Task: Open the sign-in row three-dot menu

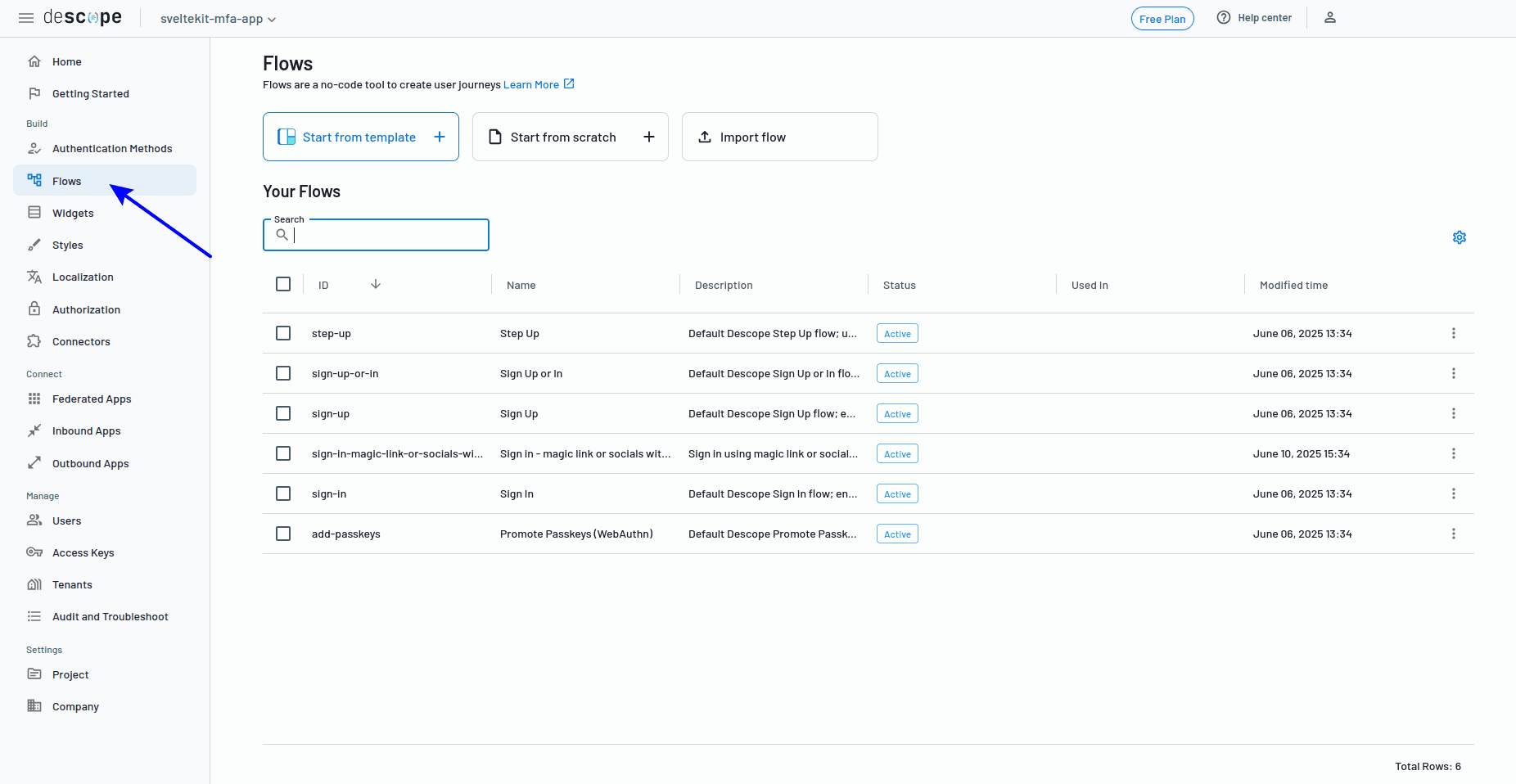Action: click(1453, 493)
